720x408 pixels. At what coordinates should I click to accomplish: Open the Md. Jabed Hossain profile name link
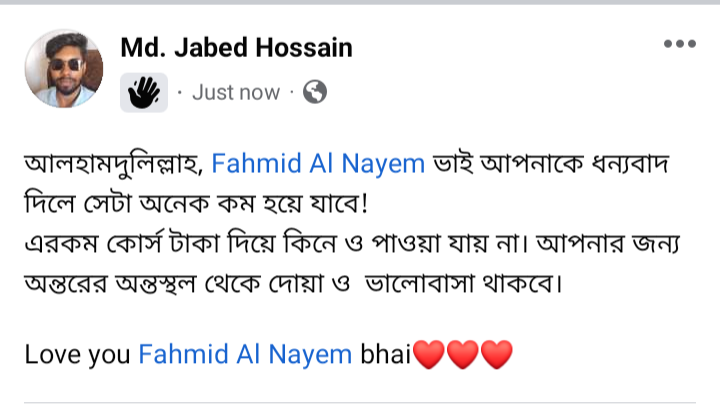(x=236, y=48)
